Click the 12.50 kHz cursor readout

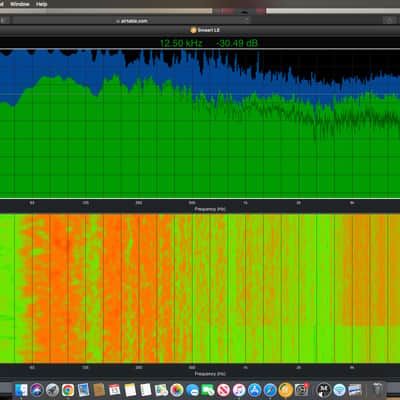coord(181,43)
